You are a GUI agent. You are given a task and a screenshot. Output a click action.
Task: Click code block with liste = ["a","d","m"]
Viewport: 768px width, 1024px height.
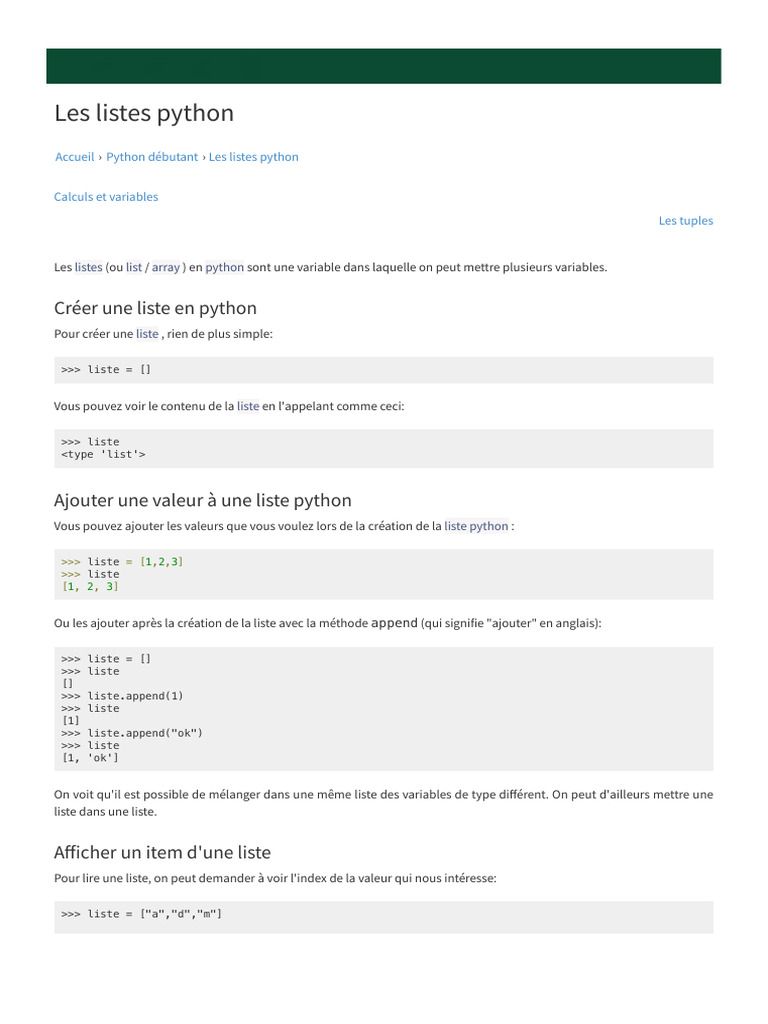click(x=383, y=917)
